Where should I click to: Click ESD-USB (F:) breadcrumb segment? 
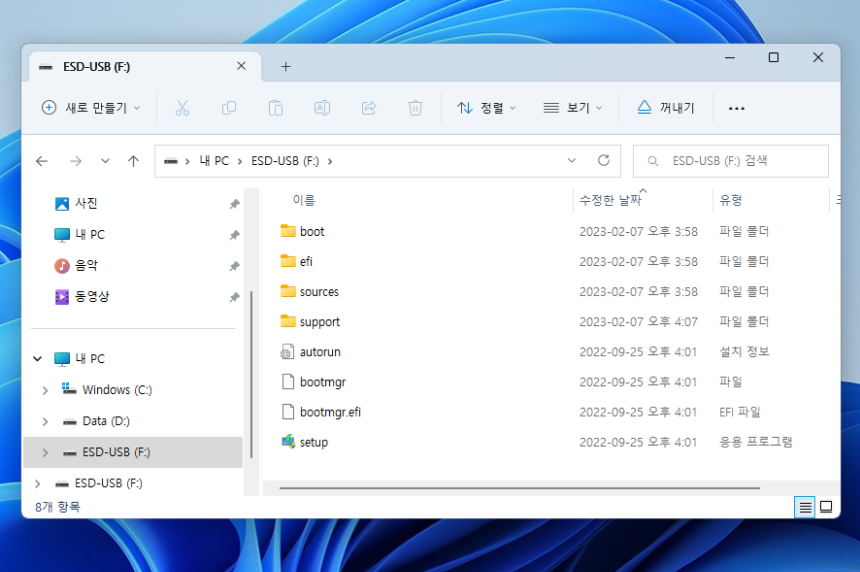coord(285,161)
